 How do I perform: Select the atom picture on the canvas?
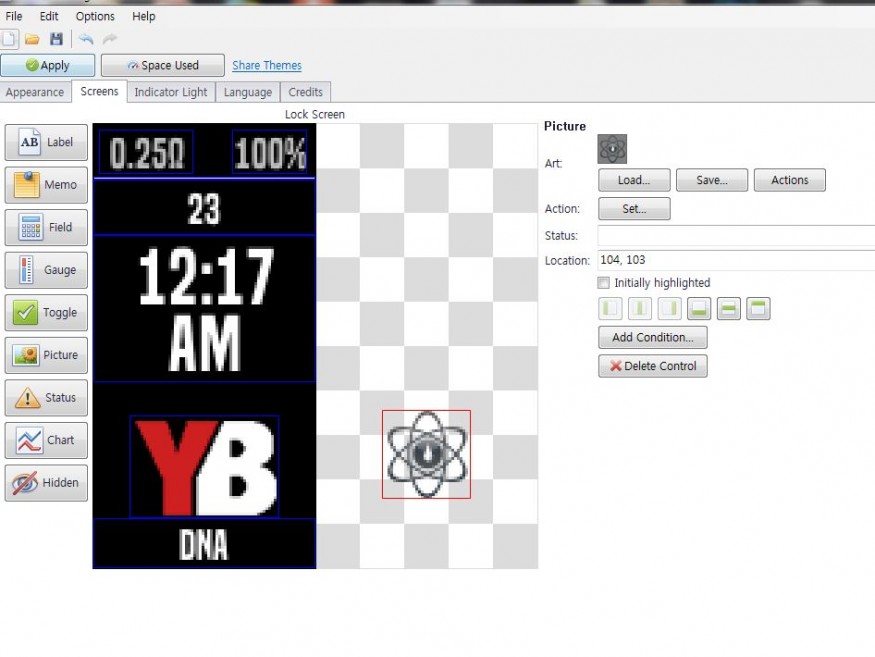[x=426, y=454]
